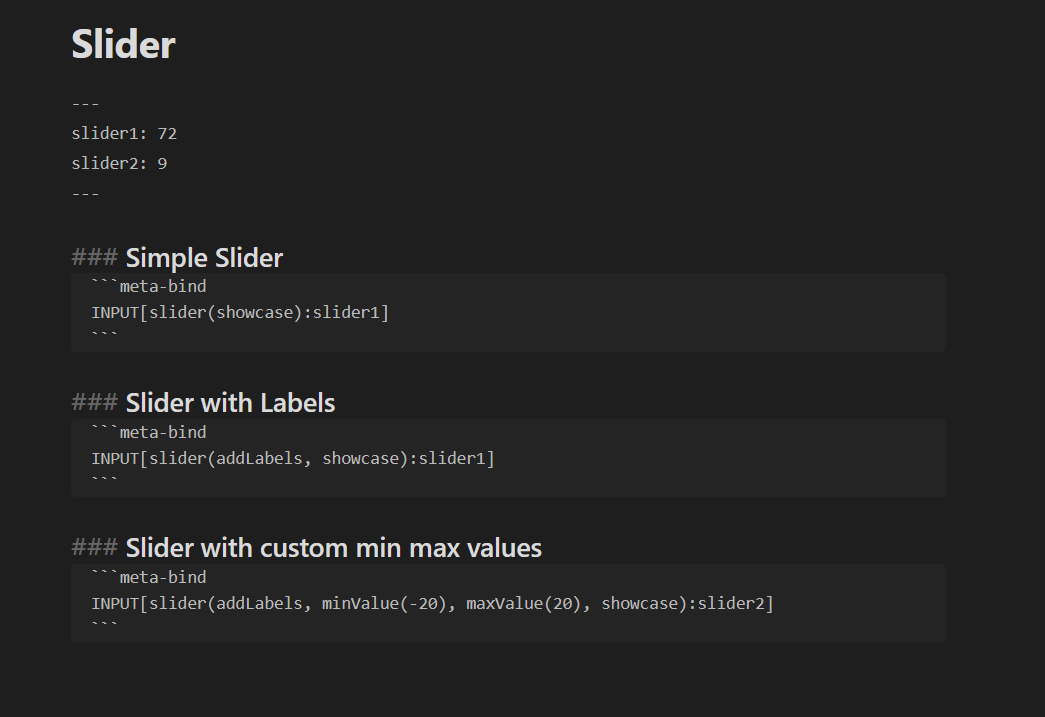Click meta-bind fence line in custom min max block
Image resolution: width=1045 pixels, height=717 pixels.
(149, 577)
